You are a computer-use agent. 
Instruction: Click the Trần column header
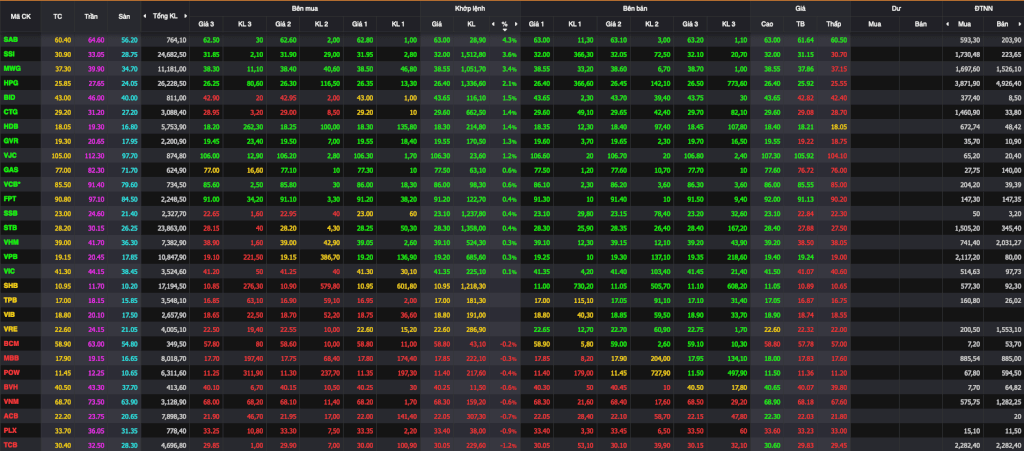tap(91, 16)
